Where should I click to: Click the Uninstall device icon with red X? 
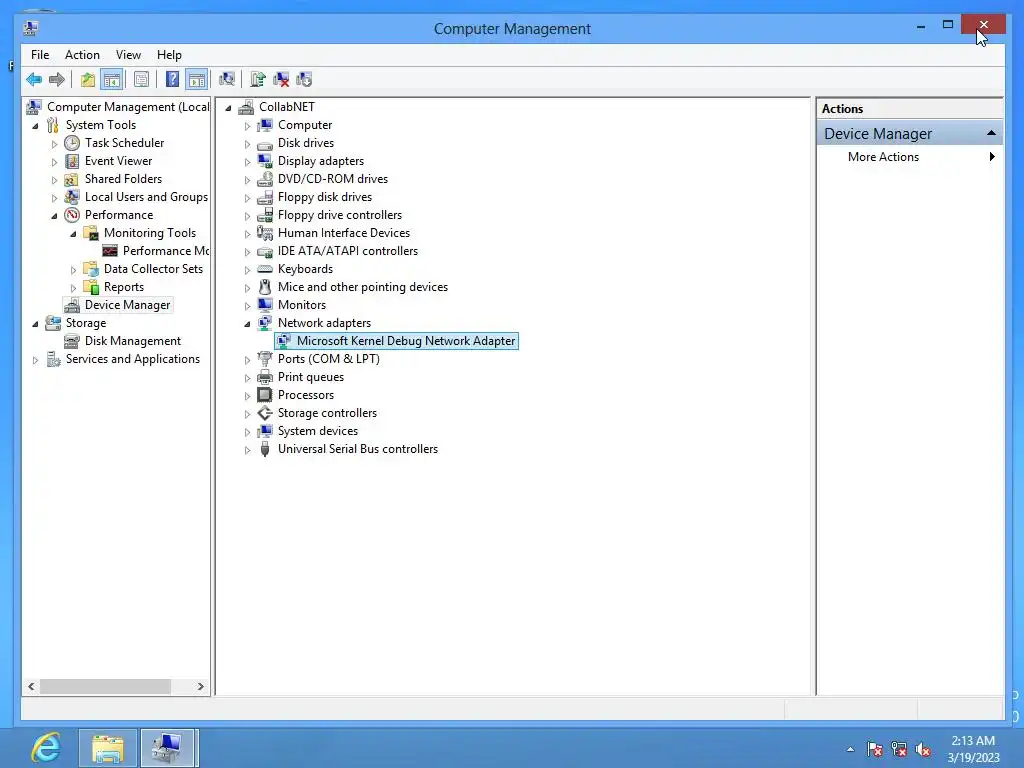pyautogui.click(x=281, y=80)
